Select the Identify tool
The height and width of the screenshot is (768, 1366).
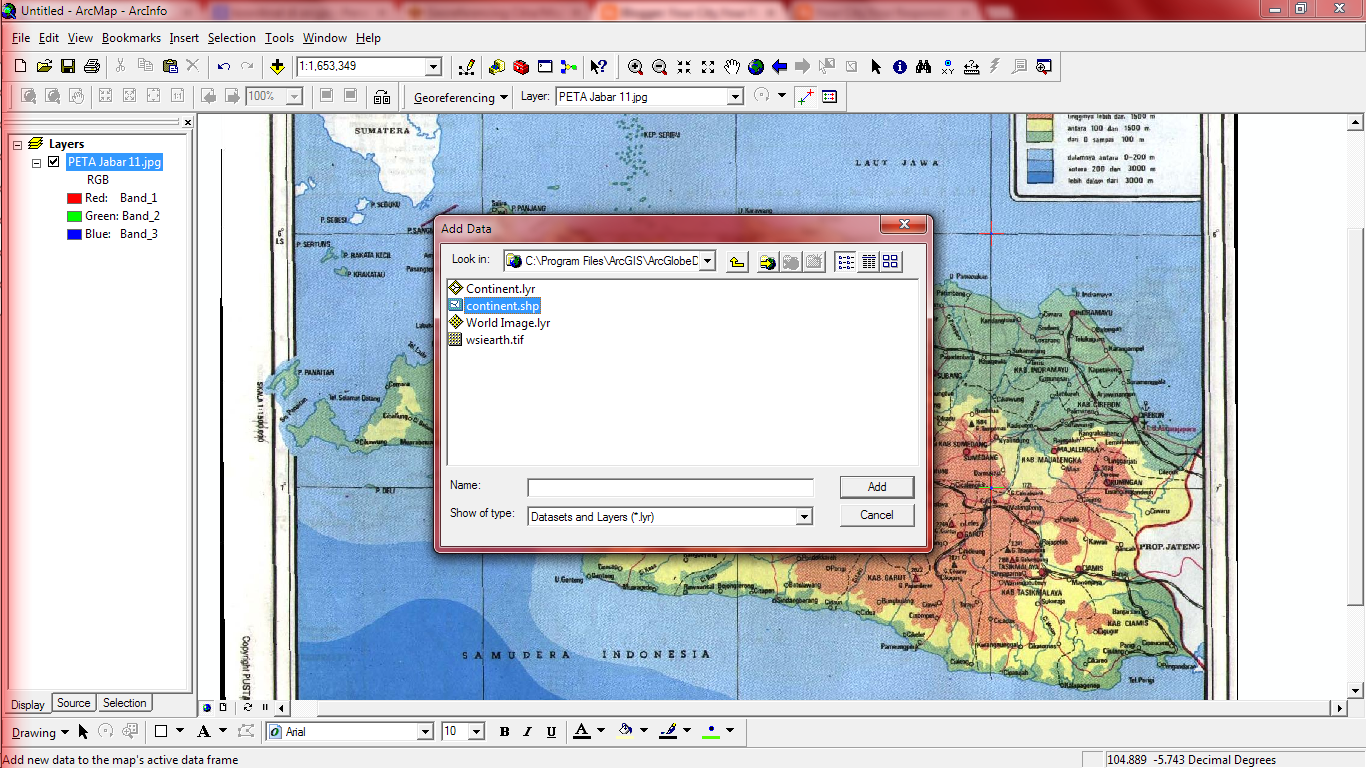pyautogui.click(x=900, y=66)
